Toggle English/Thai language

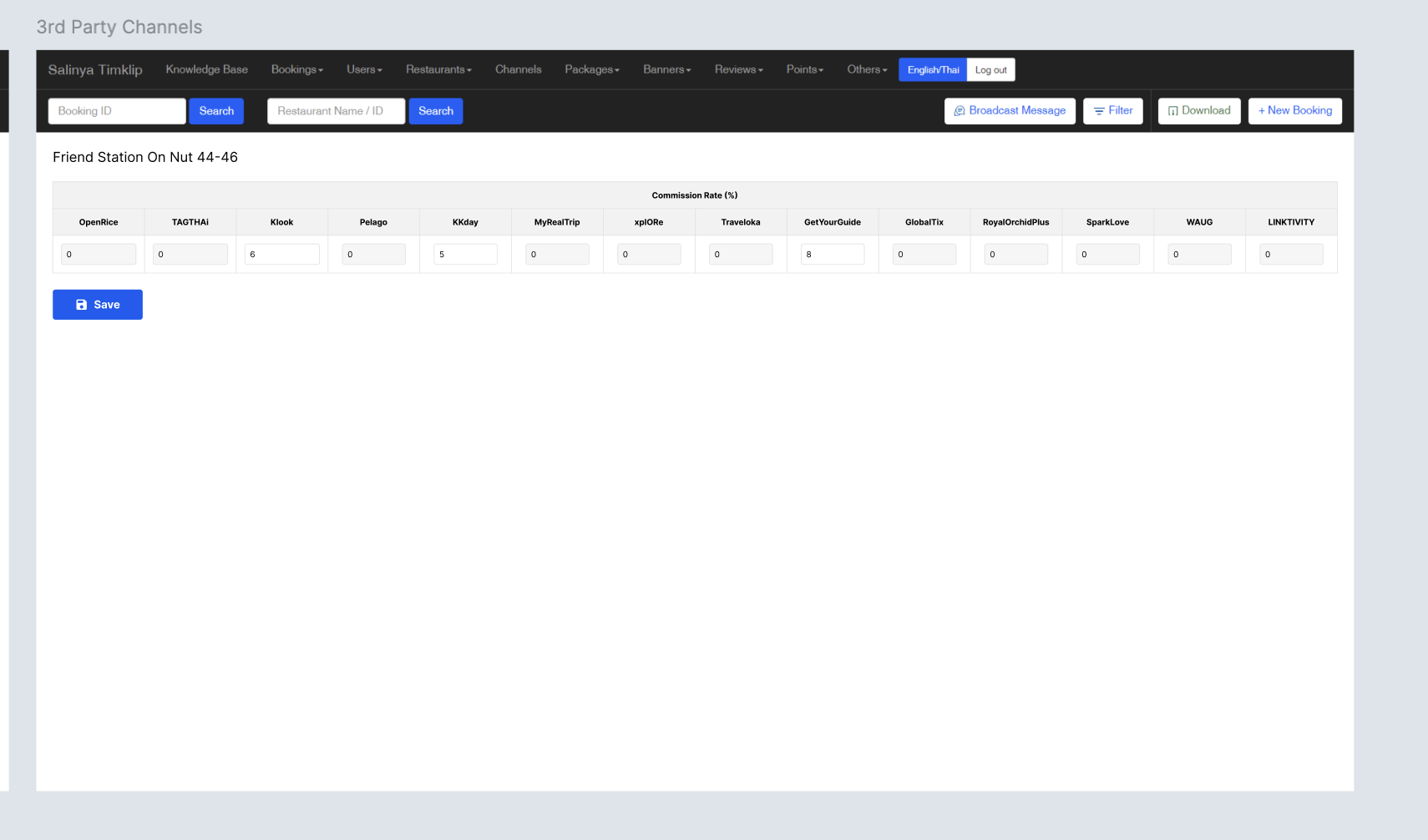(x=932, y=70)
